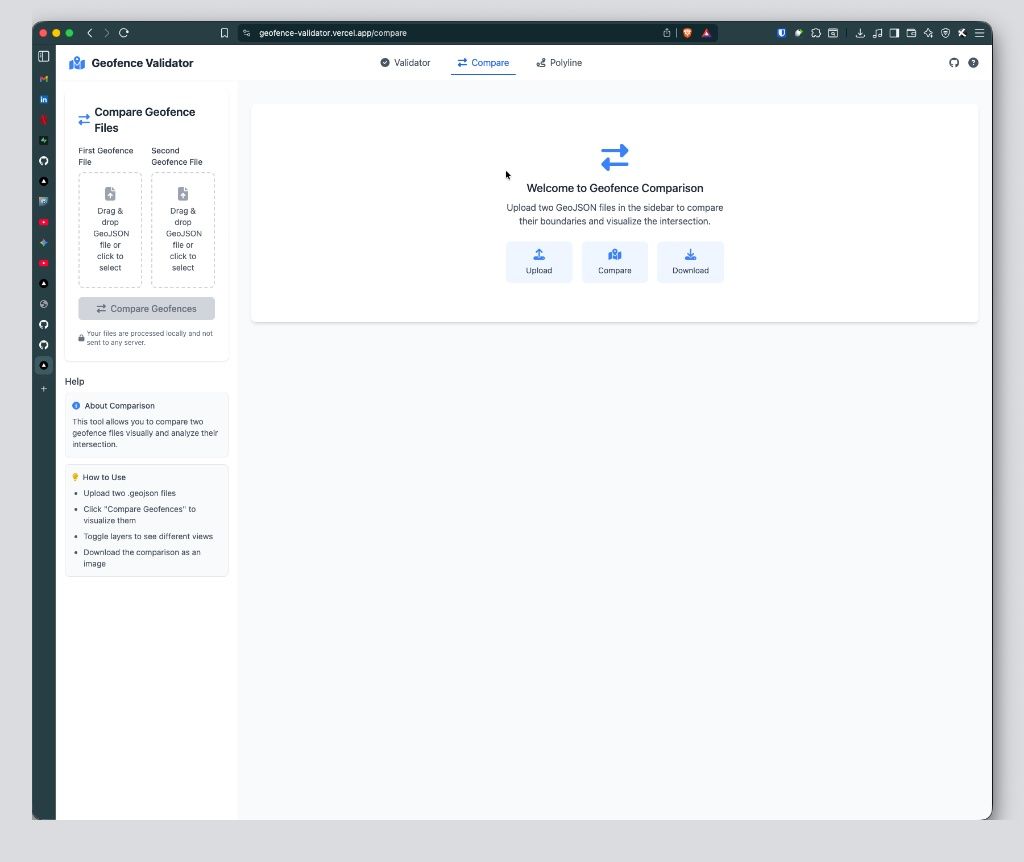This screenshot has height=862, width=1024.
Task: Click the Download card in welcome panel
Action: (690, 262)
